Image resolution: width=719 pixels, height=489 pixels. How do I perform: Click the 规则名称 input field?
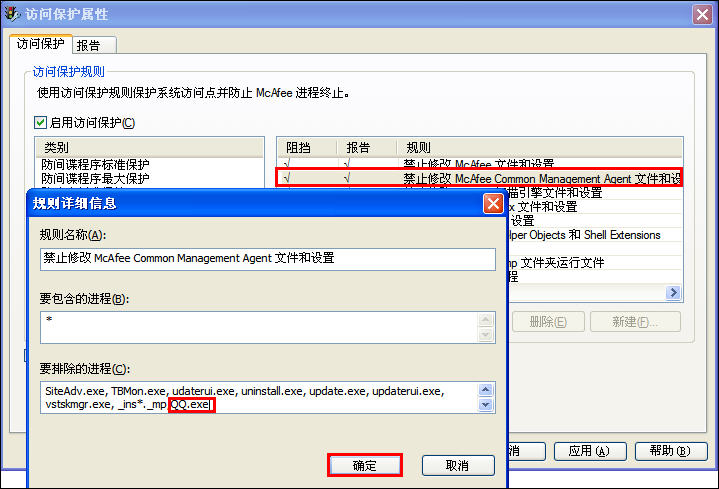click(x=268, y=259)
